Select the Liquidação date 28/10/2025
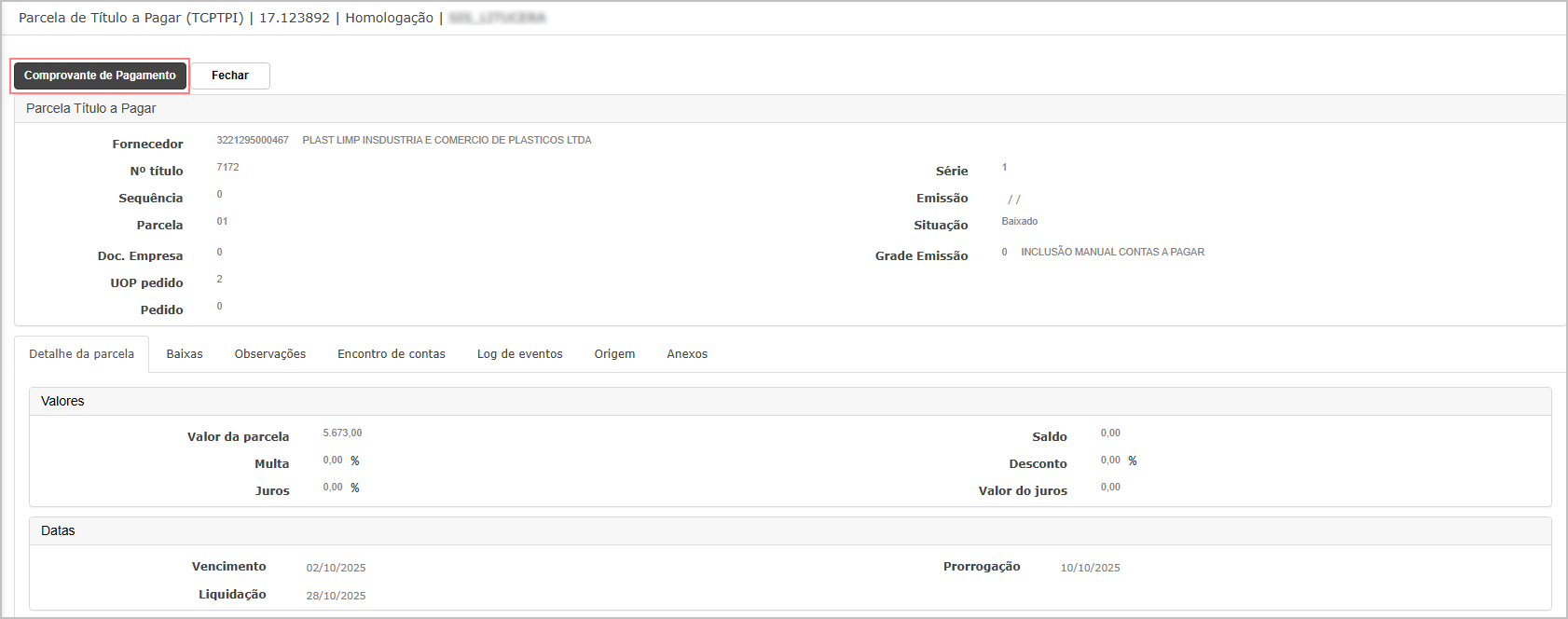Screen dimensions: 1568x619 click(336, 596)
